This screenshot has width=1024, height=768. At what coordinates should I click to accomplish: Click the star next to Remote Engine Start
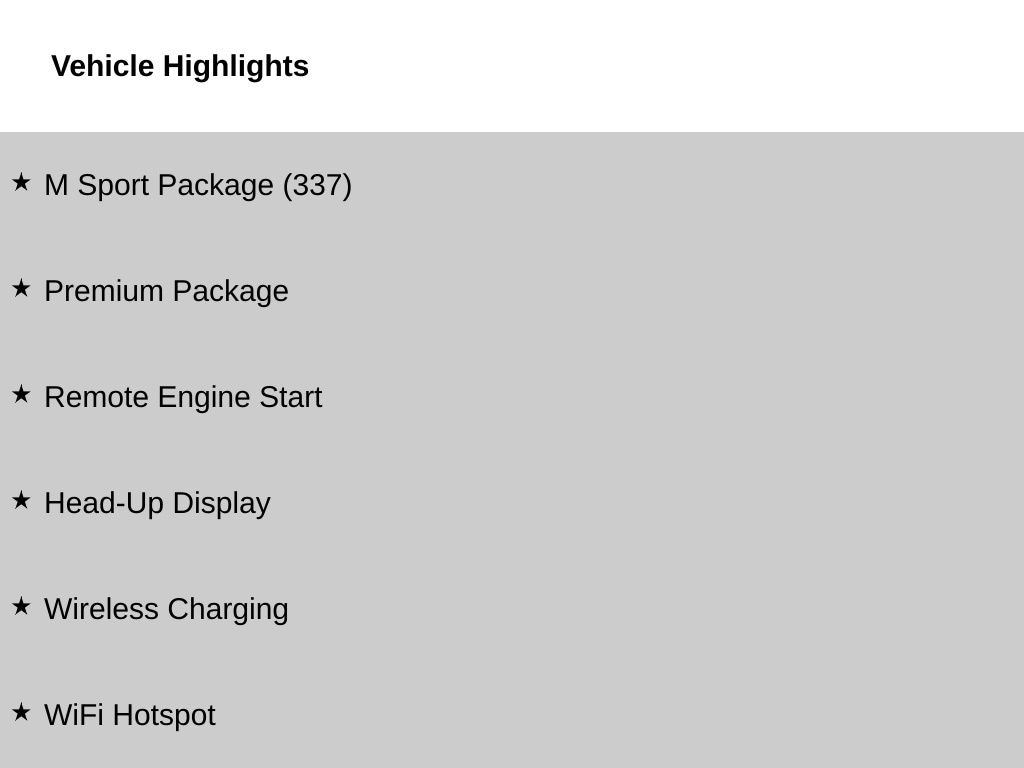tap(21, 394)
